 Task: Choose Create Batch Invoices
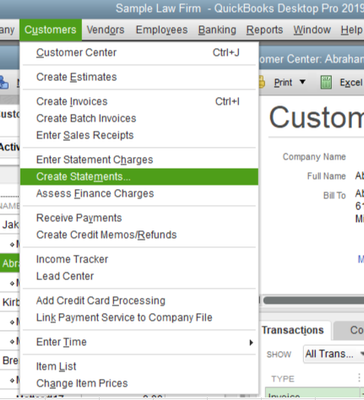tap(139, 118)
